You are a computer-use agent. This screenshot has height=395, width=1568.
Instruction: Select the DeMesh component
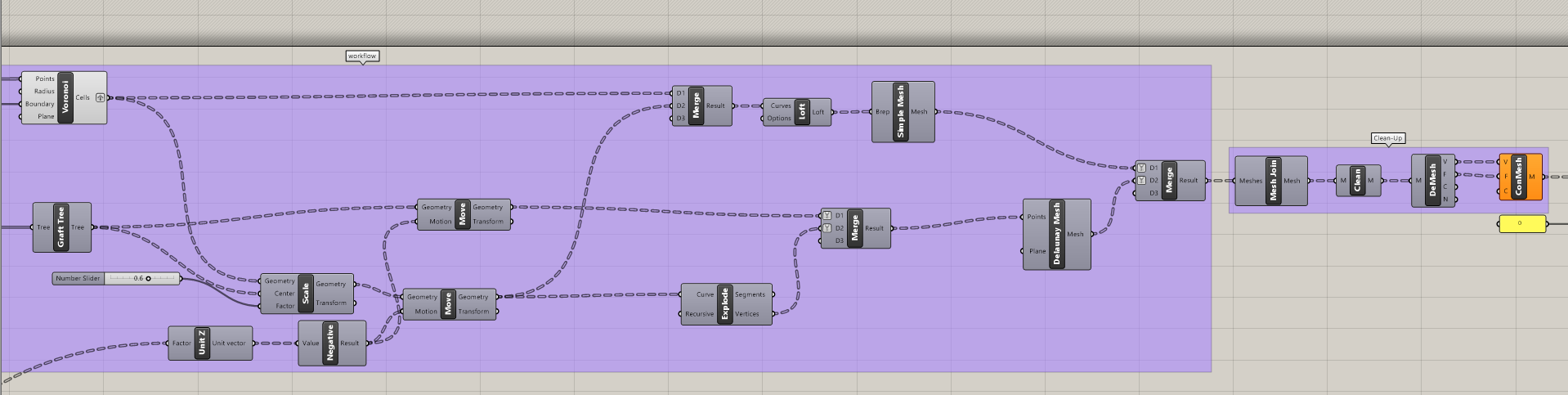[1431, 180]
